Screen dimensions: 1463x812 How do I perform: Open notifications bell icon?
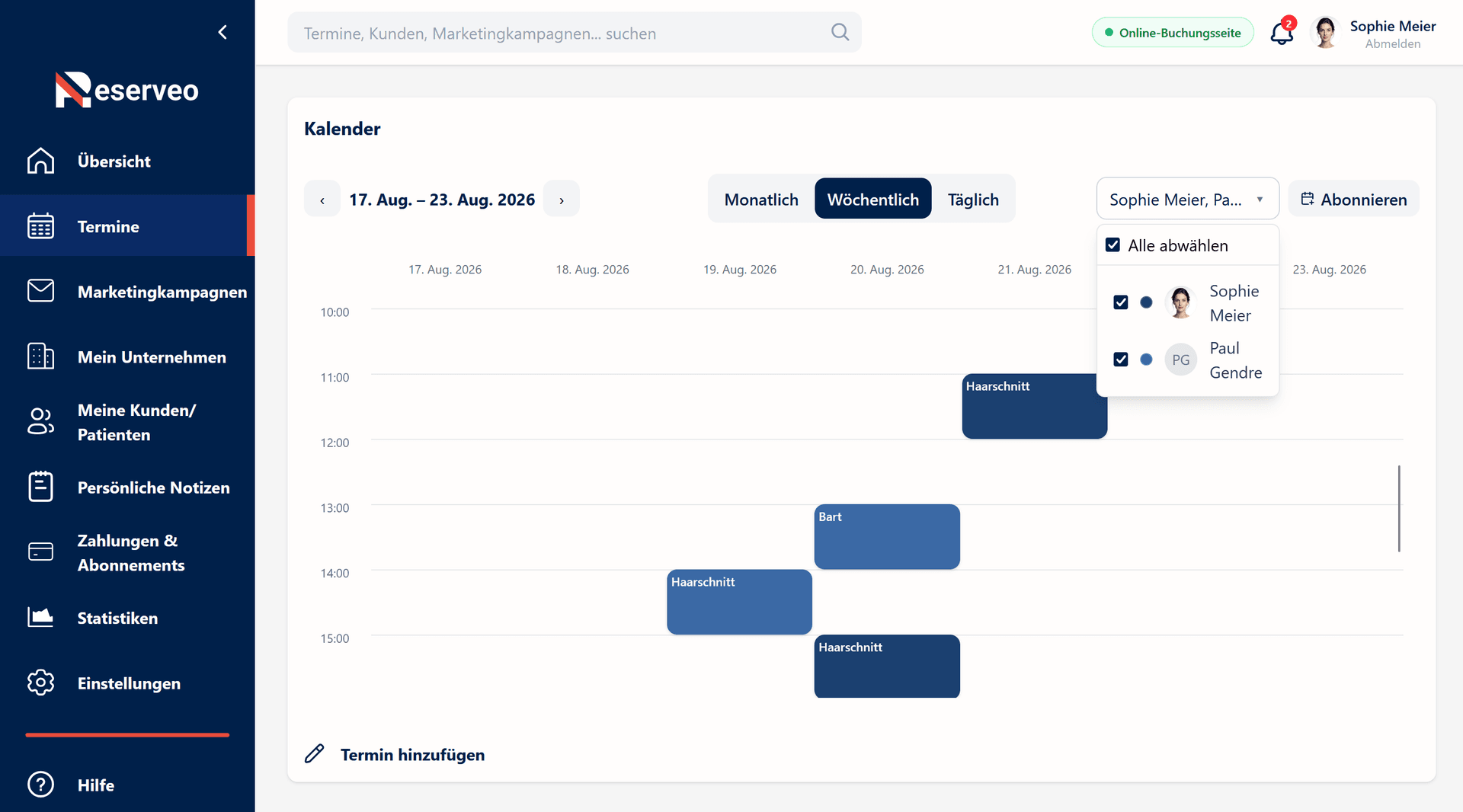pos(1282,33)
